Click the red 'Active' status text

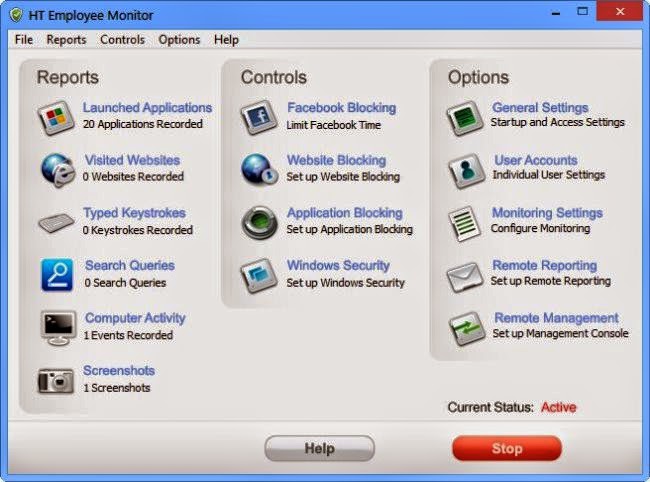(x=558, y=407)
